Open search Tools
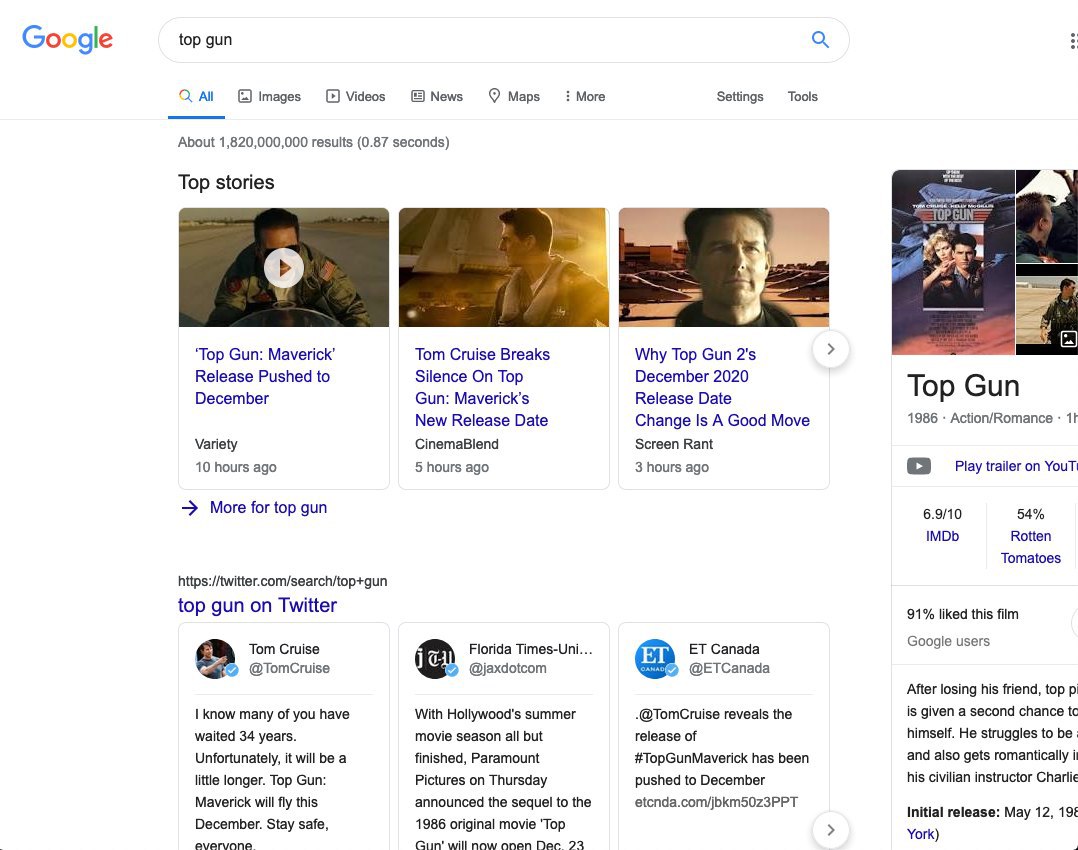This screenshot has height=850, width=1078. pyautogui.click(x=802, y=96)
